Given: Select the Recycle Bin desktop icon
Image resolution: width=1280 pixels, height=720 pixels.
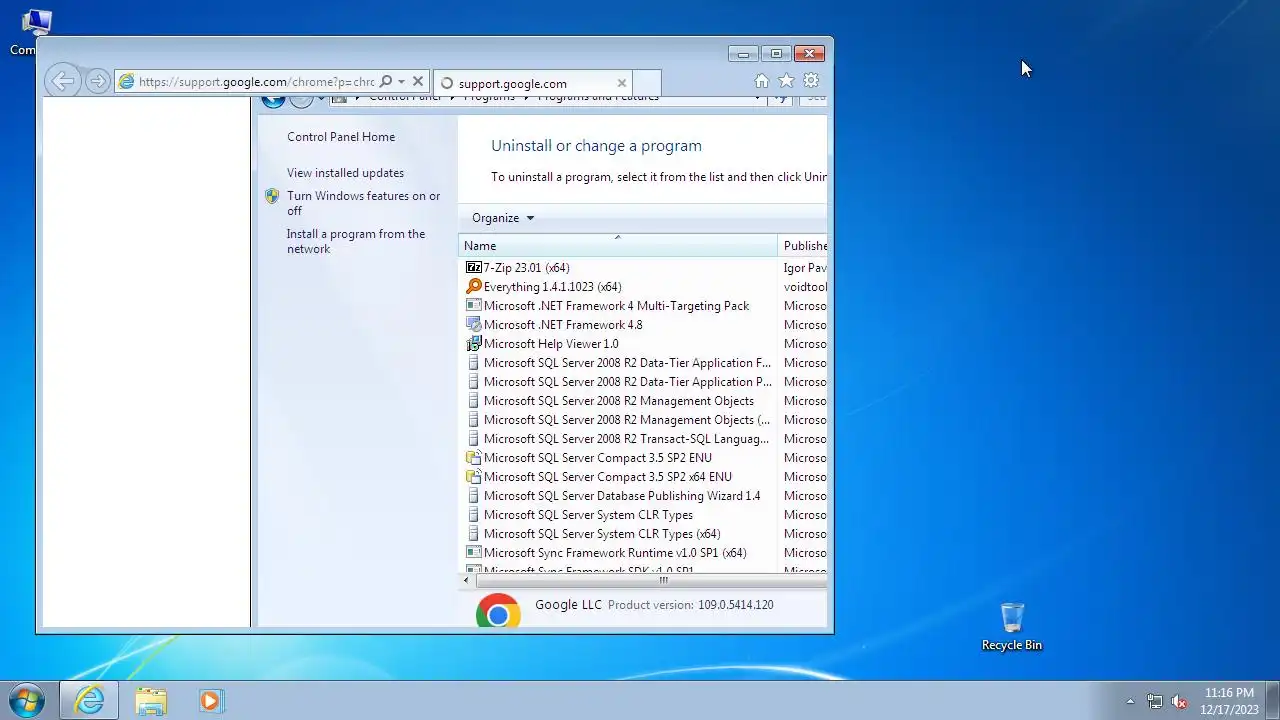Looking at the screenshot, I should click(x=1012, y=627).
